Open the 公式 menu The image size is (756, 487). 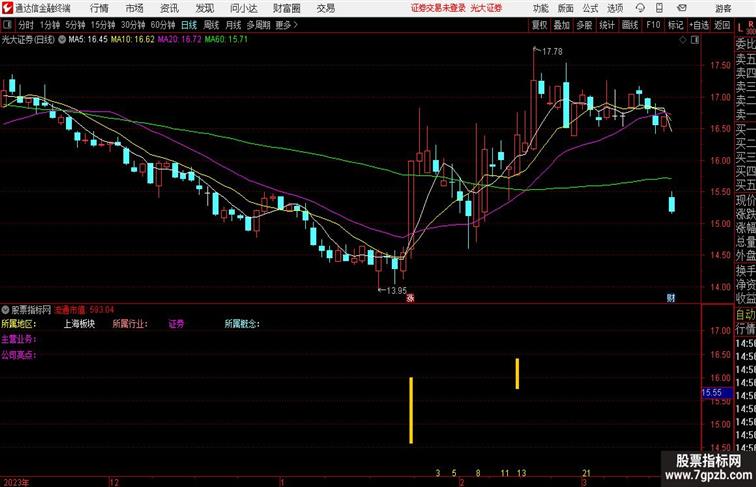tap(590, 8)
